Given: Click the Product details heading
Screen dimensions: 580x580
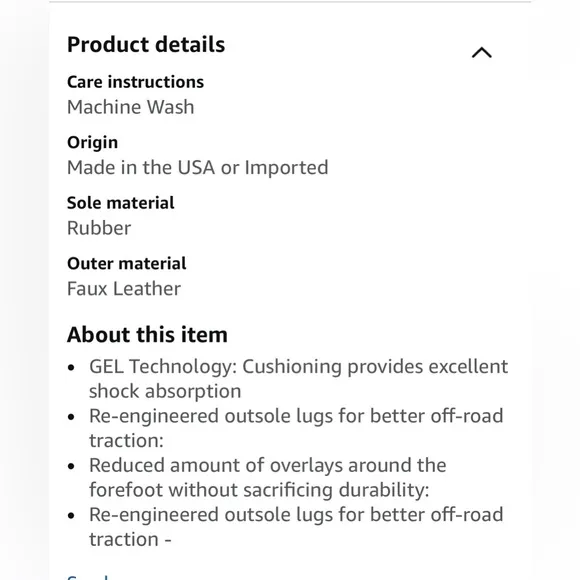Looking at the screenshot, I should (146, 45).
